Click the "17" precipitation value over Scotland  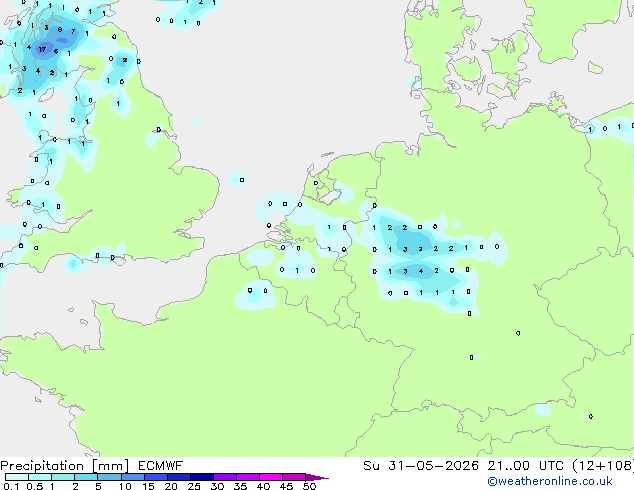pos(42,50)
